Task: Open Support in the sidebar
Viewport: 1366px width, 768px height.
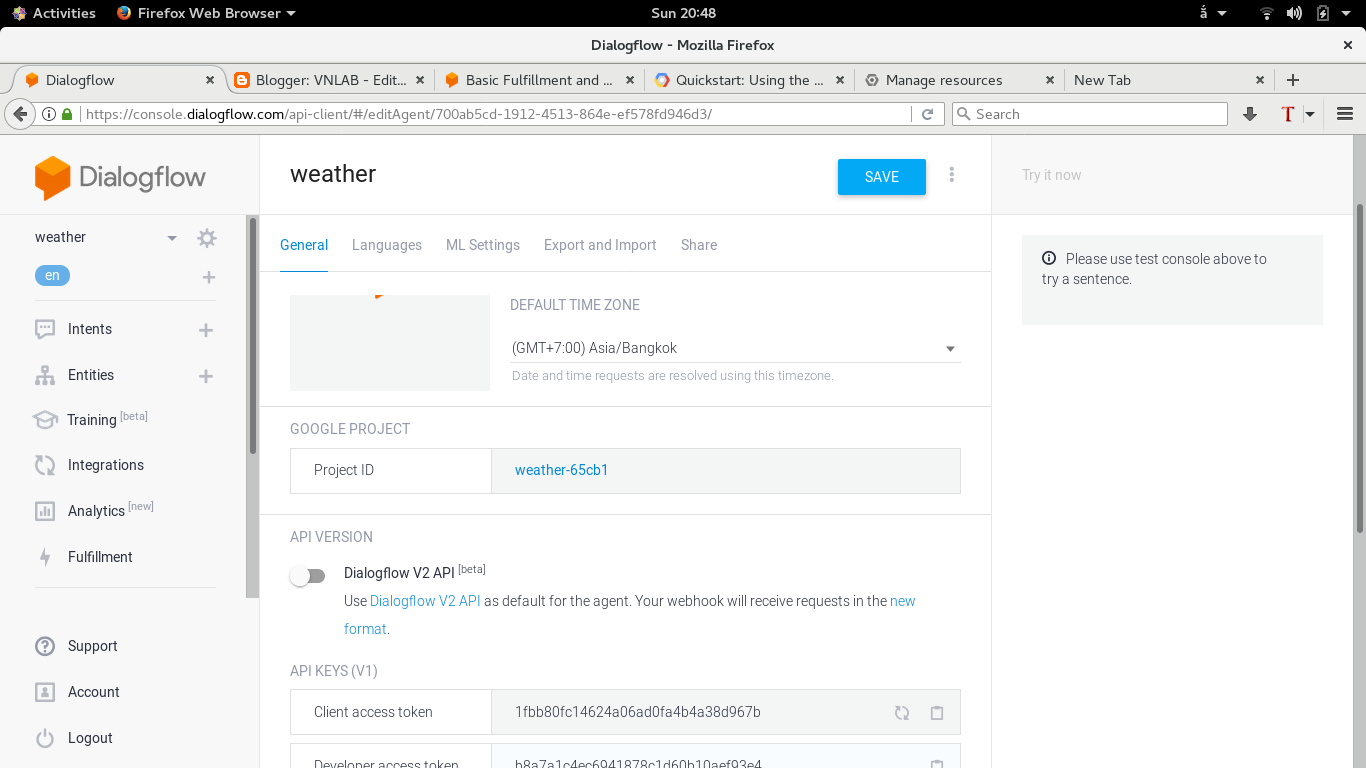Action: [93, 646]
